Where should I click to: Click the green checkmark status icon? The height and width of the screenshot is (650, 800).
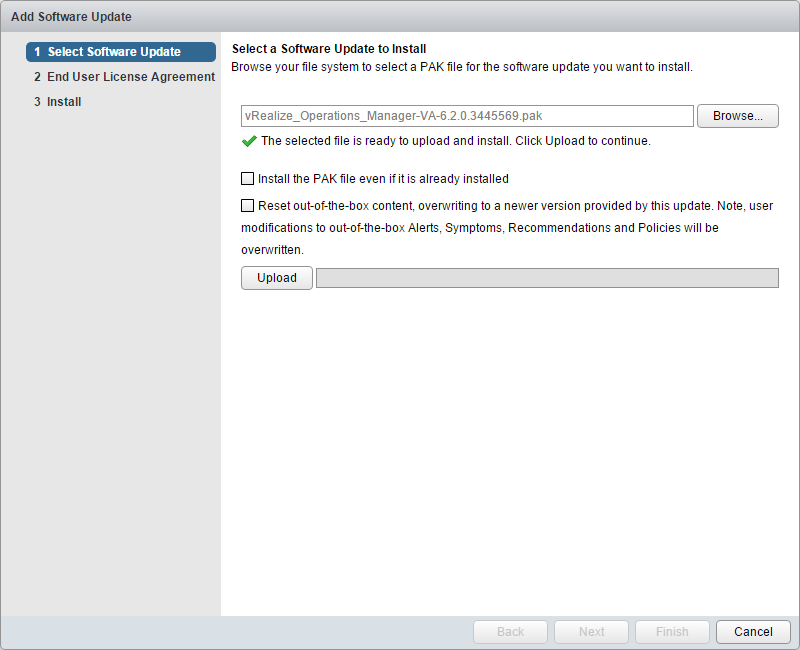tap(249, 141)
